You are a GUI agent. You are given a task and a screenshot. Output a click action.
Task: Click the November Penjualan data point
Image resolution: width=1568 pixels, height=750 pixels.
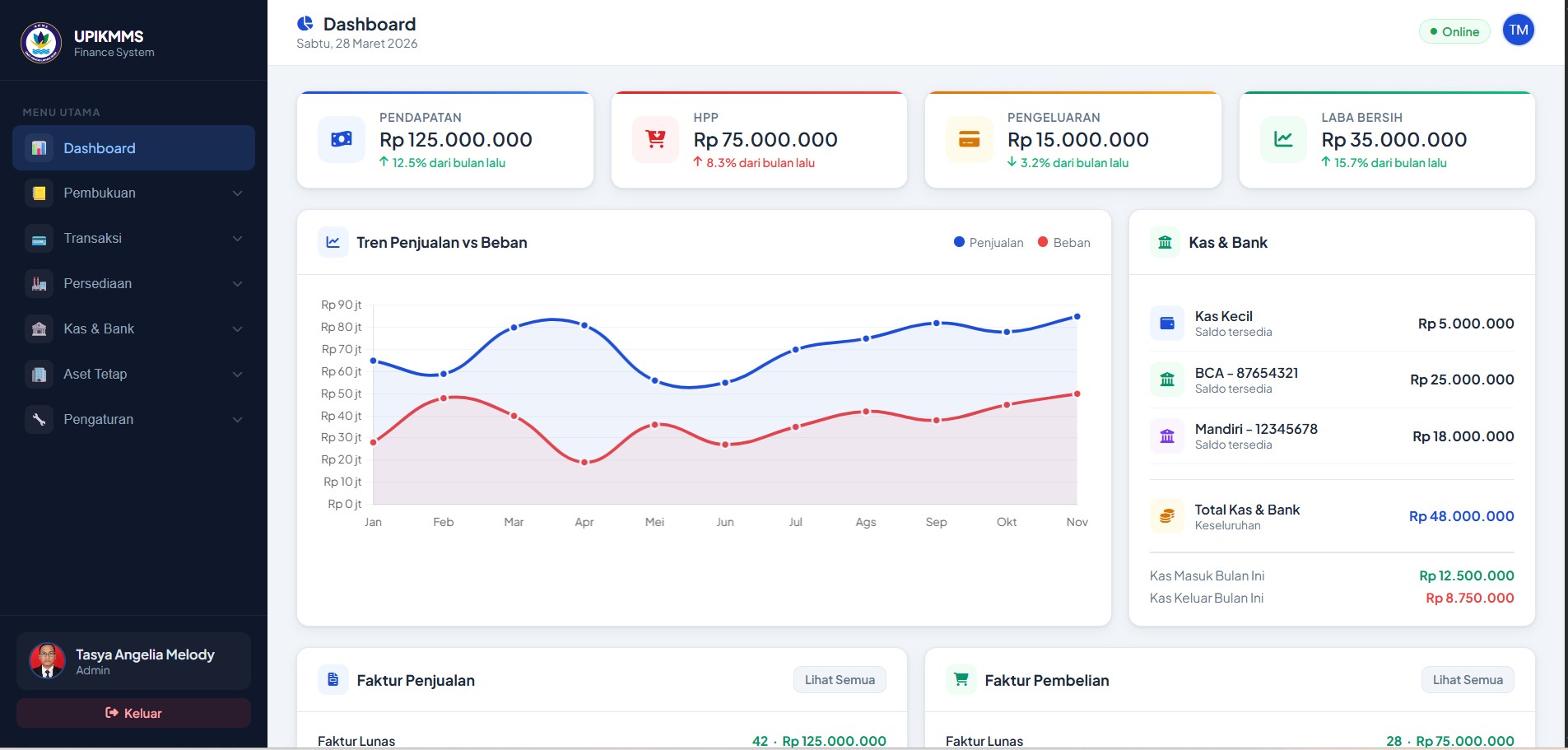[1077, 317]
